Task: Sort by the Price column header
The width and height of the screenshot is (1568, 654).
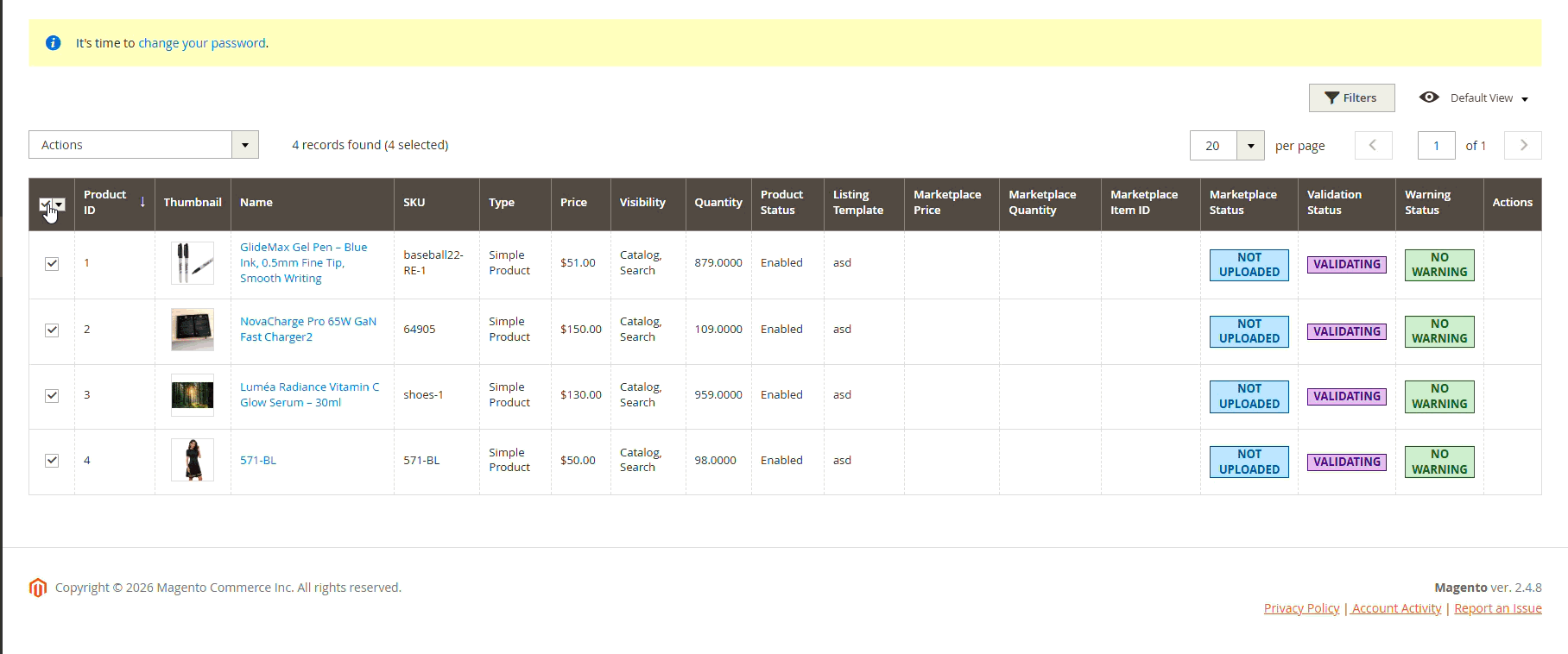Action: point(573,203)
